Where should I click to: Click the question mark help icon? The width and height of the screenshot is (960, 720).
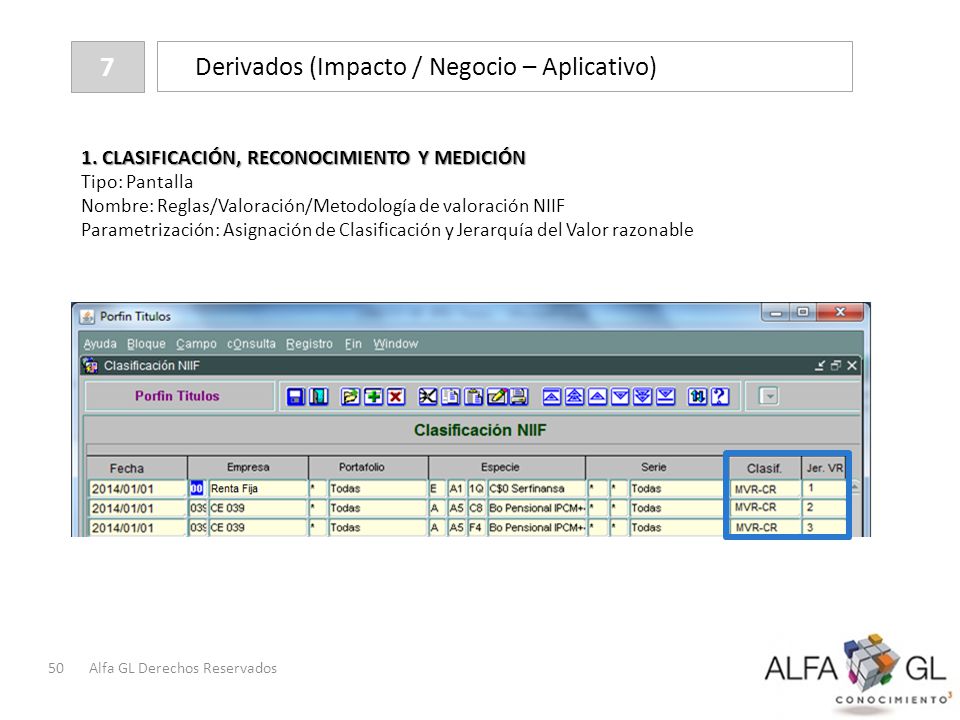point(720,397)
